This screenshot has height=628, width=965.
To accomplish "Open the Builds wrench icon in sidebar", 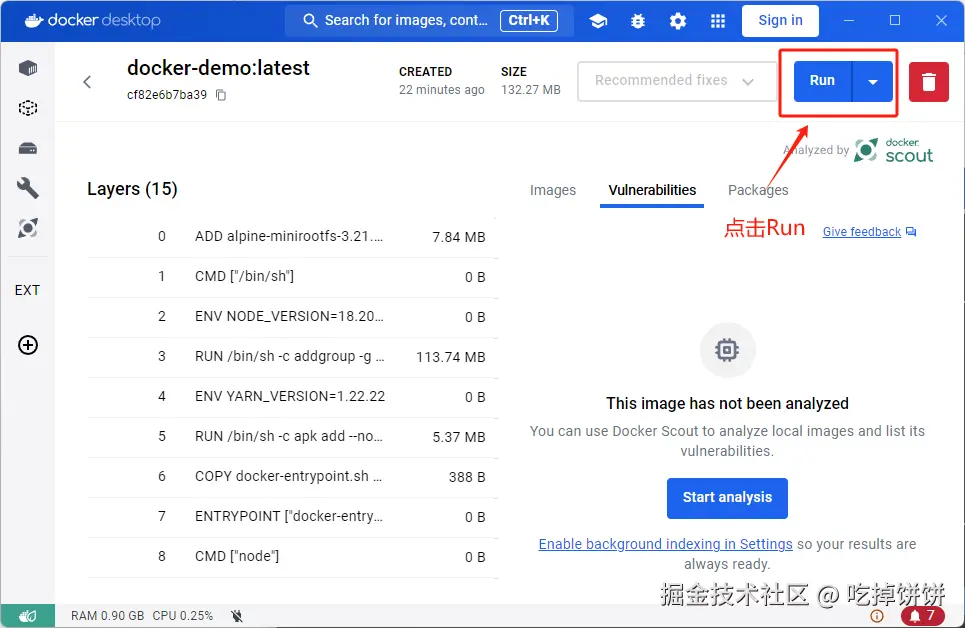I will 28,188.
